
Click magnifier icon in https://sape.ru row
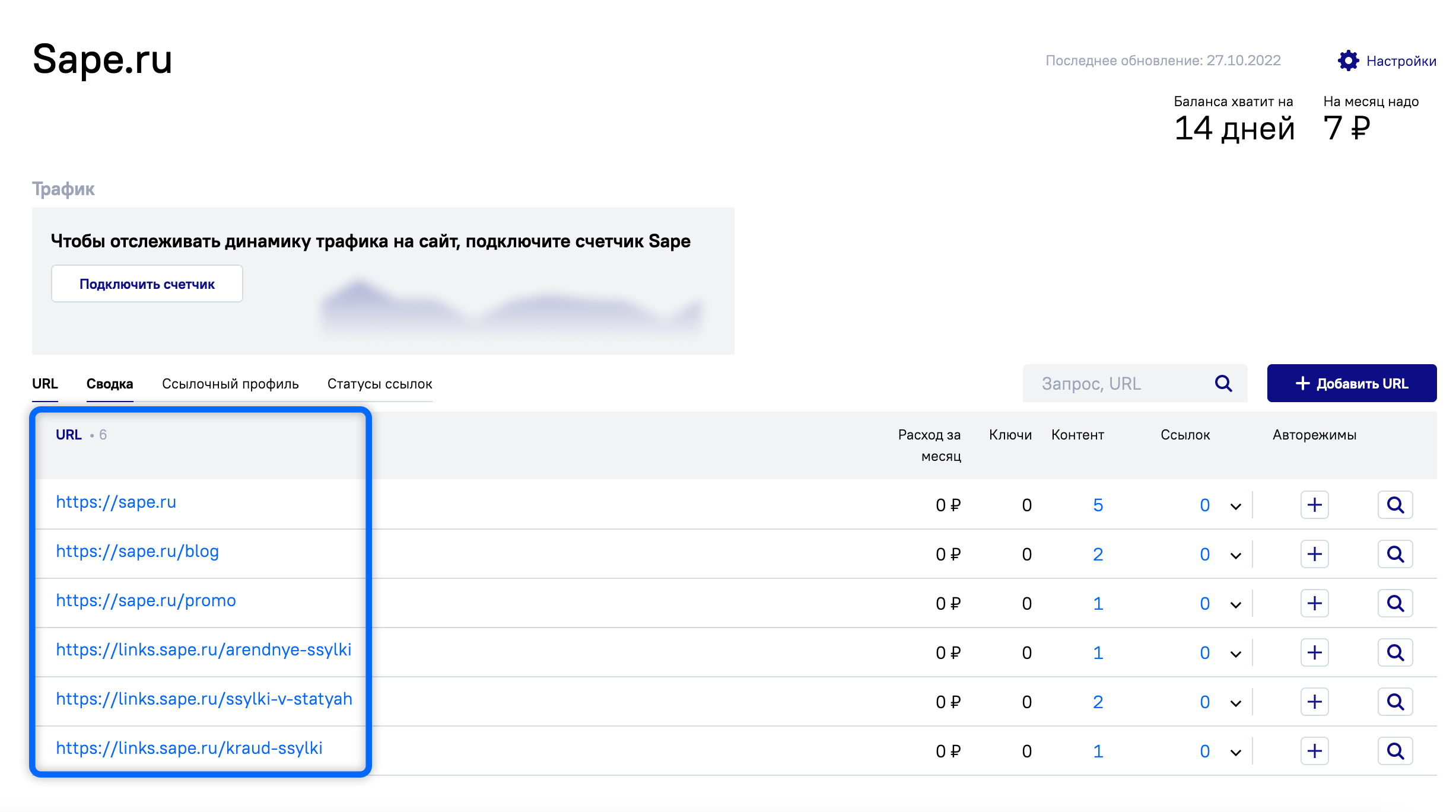pos(1395,505)
